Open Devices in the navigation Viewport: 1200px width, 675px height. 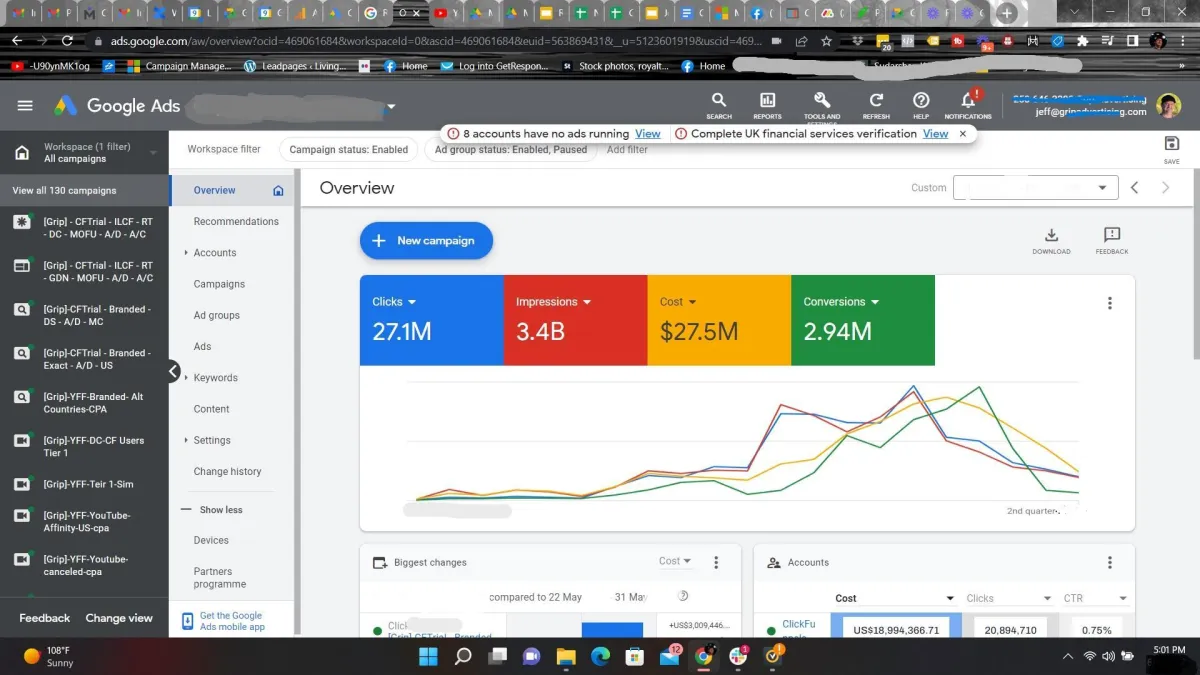point(211,540)
